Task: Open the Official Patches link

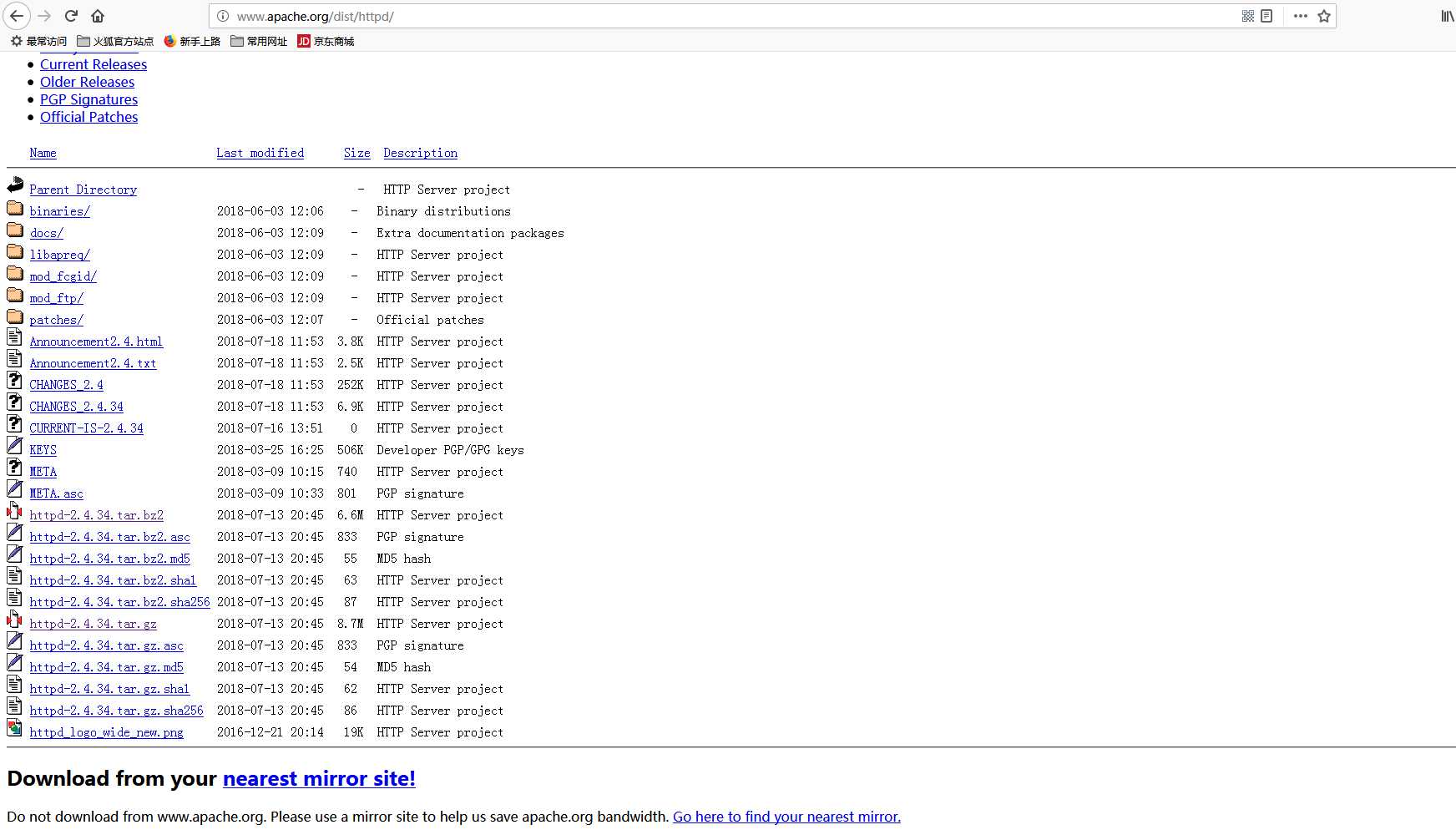Action: click(88, 117)
